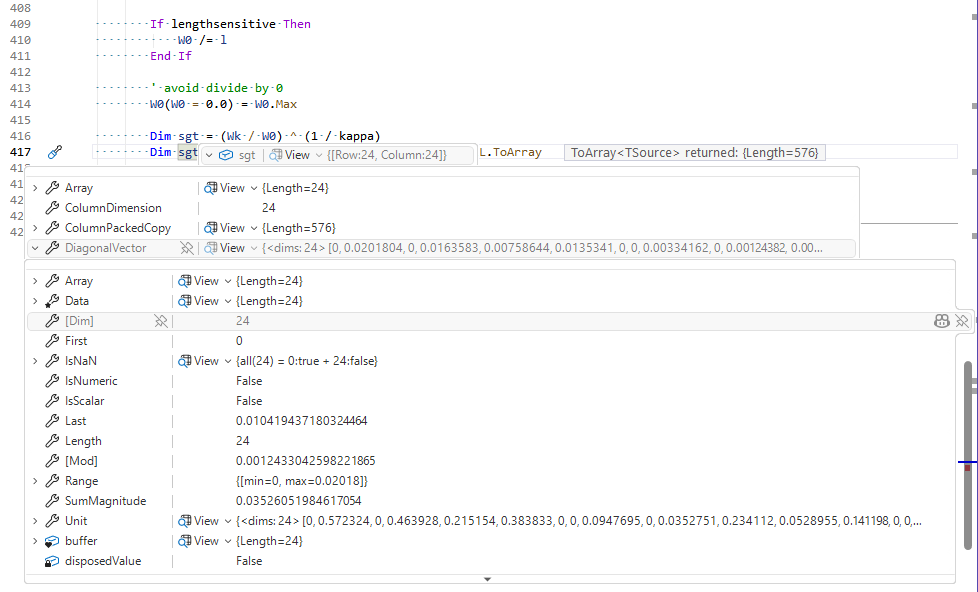This screenshot has width=978, height=592.
Task: Click the screwdriver quick-action icon on line 417
Action: tap(55, 152)
